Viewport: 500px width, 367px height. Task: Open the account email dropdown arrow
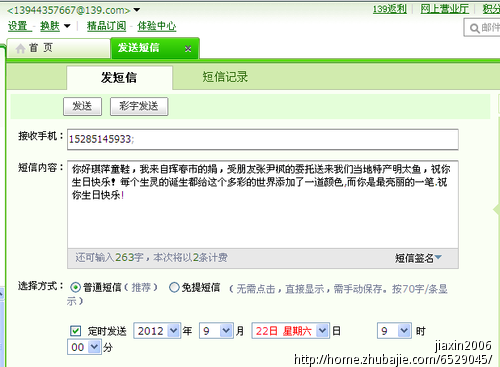pos(137,10)
